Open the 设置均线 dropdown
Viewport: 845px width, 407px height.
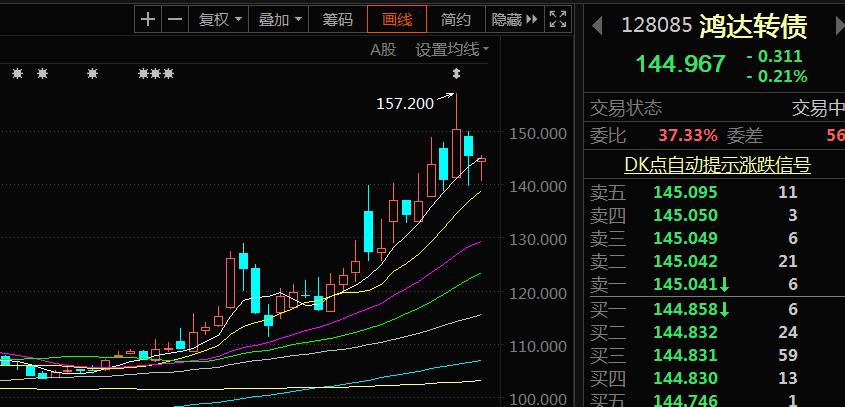pyautogui.click(x=452, y=50)
